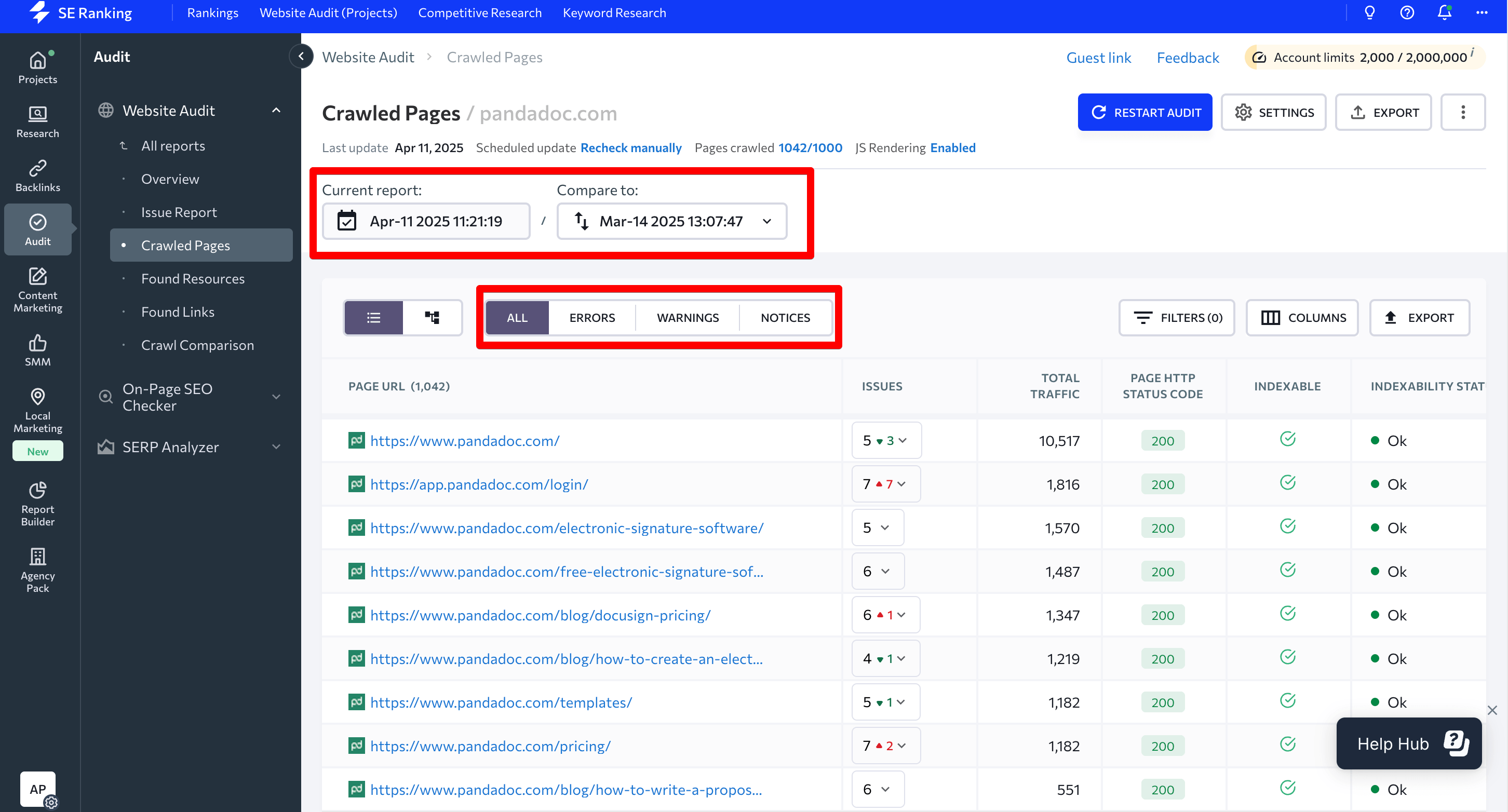Open audit SETTINGS

1274,113
